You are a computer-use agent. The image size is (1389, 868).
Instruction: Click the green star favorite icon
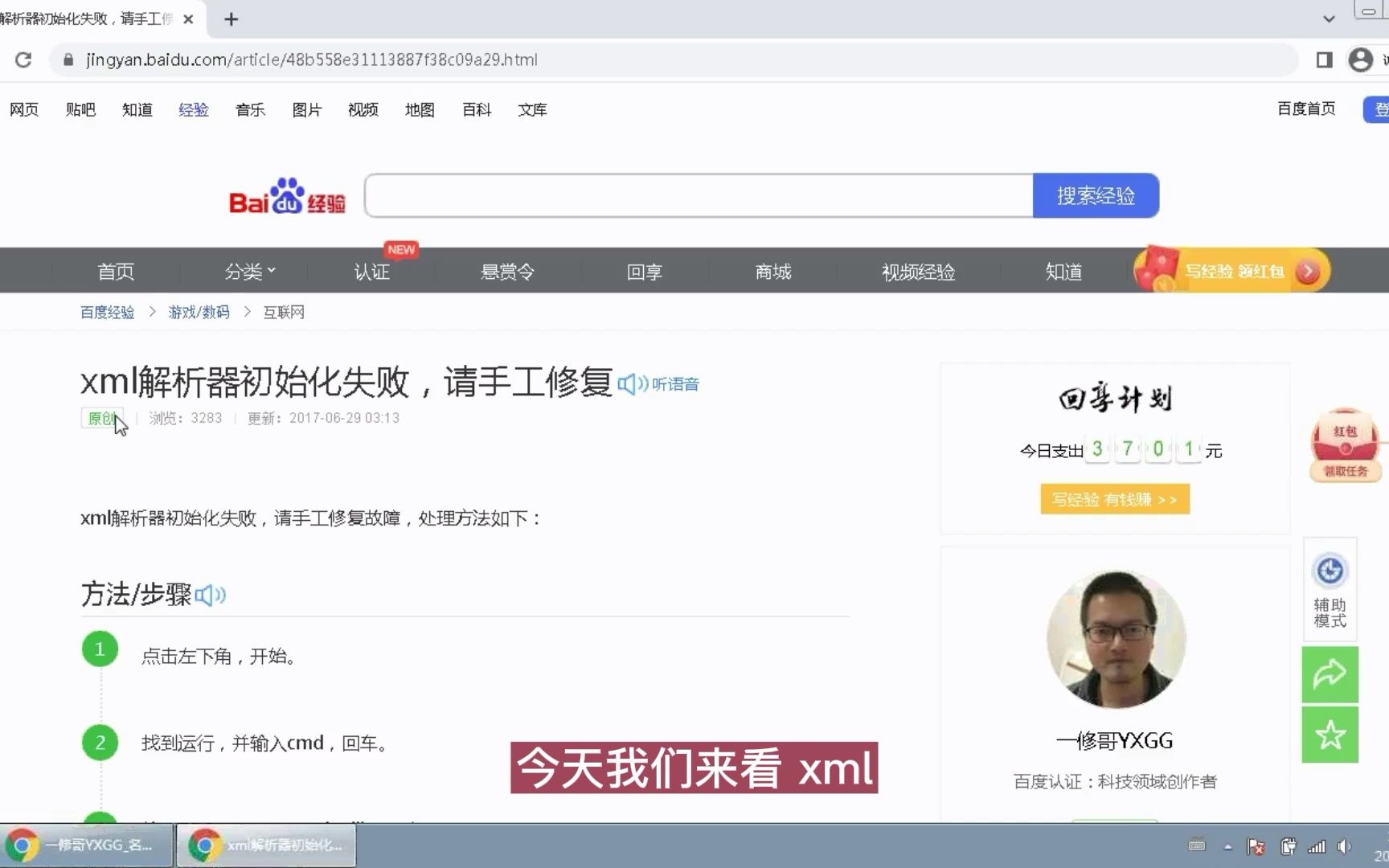pos(1330,735)
